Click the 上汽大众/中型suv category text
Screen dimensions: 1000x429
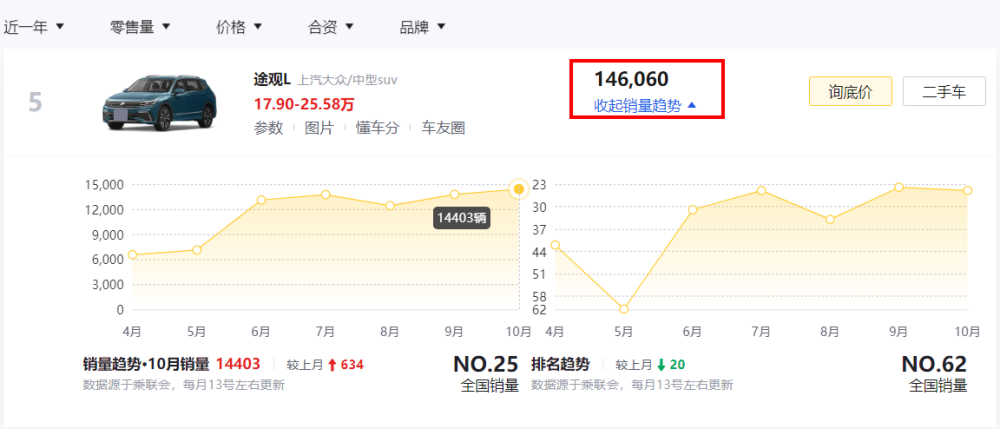click(x=348, y=80)
